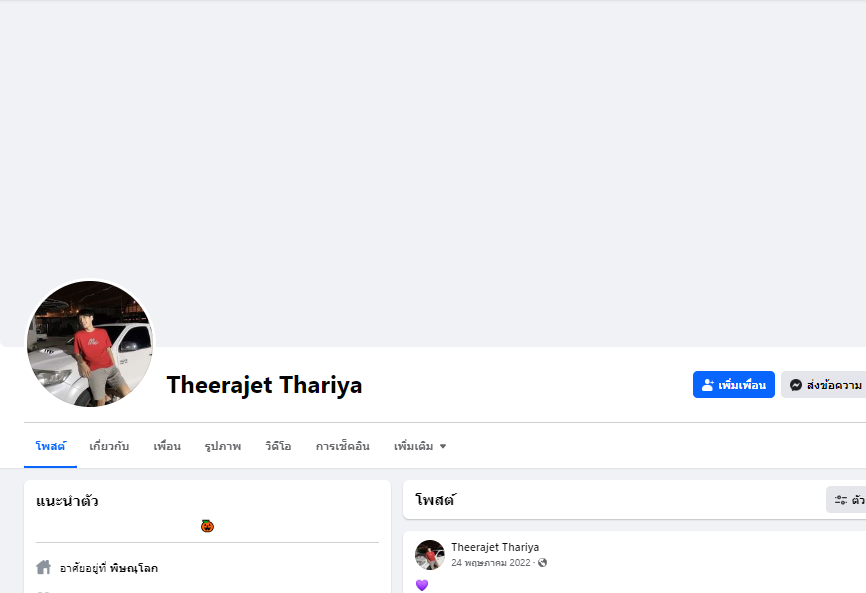Click the filter sliders icon in posts header
This screenshot has height=593, width=866.
(841, 500)
